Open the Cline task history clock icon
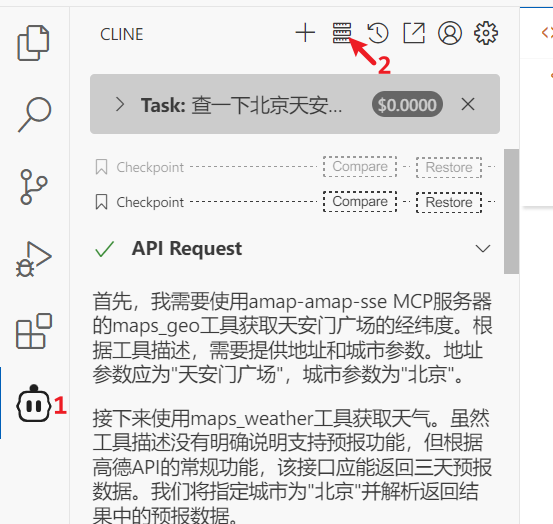Image resolution: width=553 pixels, height=524 pixels. (x=378, y=33)
